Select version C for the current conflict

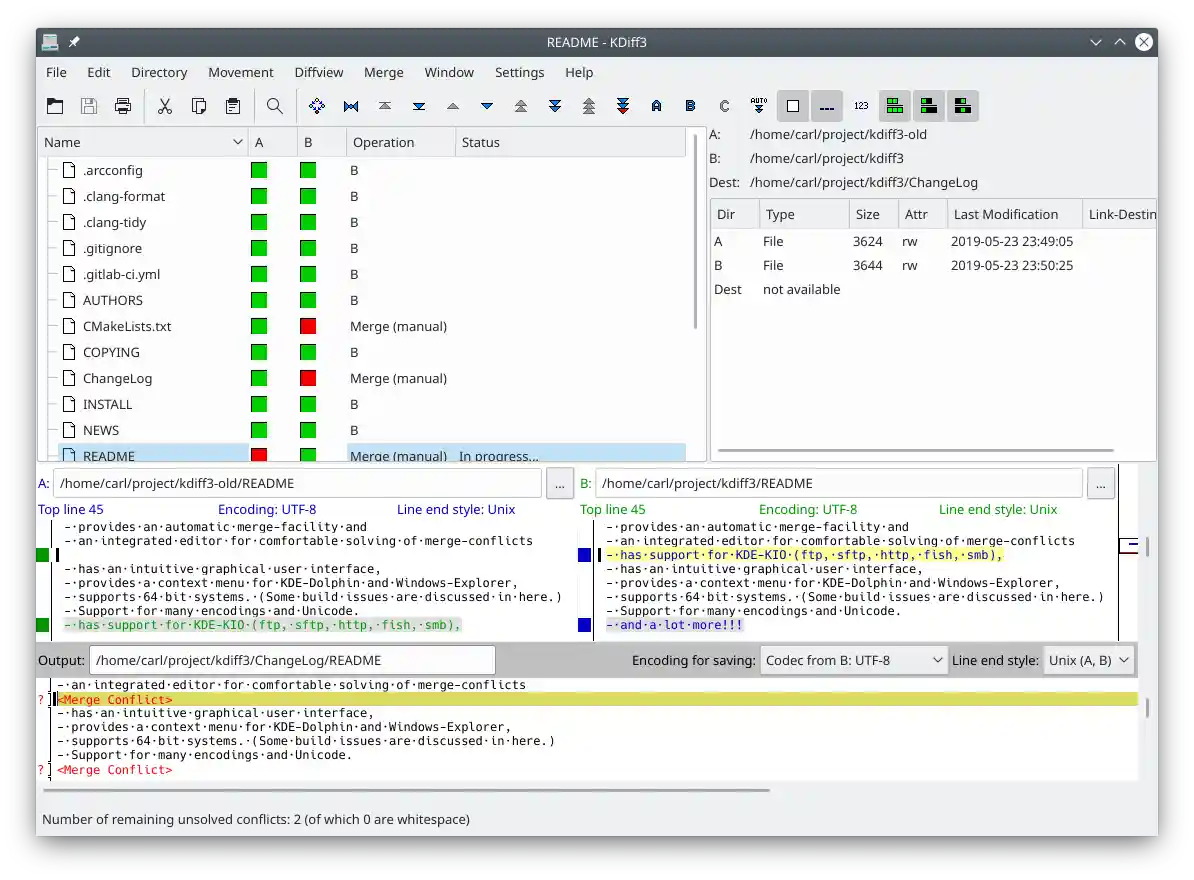point(724,105)
